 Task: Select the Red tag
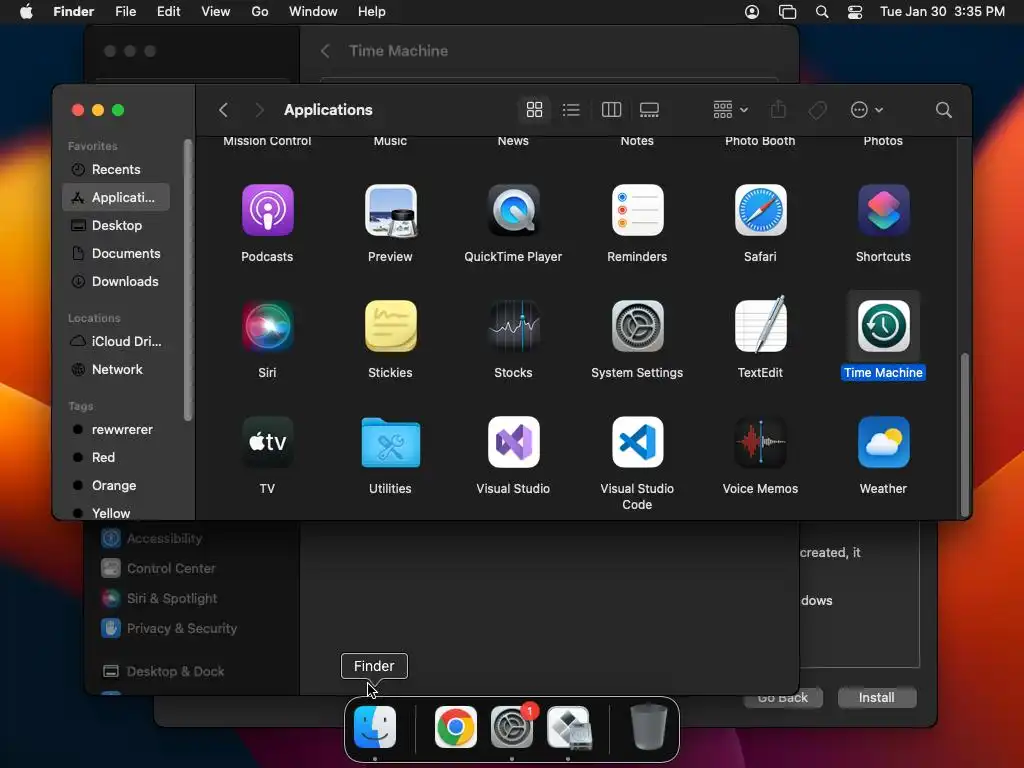[x=116, y=458]
